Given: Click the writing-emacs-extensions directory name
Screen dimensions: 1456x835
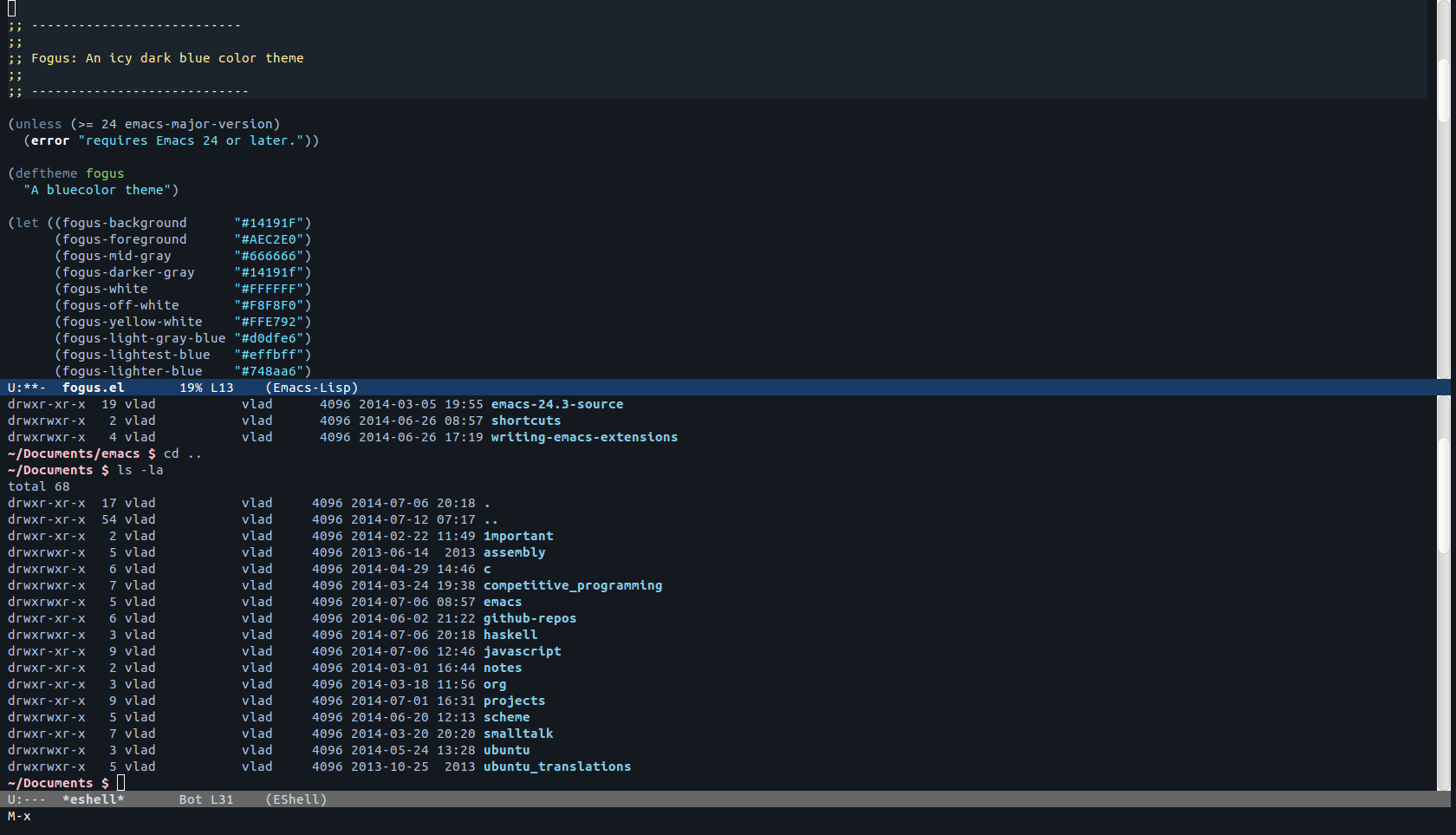Looking at the screenshot, I should coord(584,437).
